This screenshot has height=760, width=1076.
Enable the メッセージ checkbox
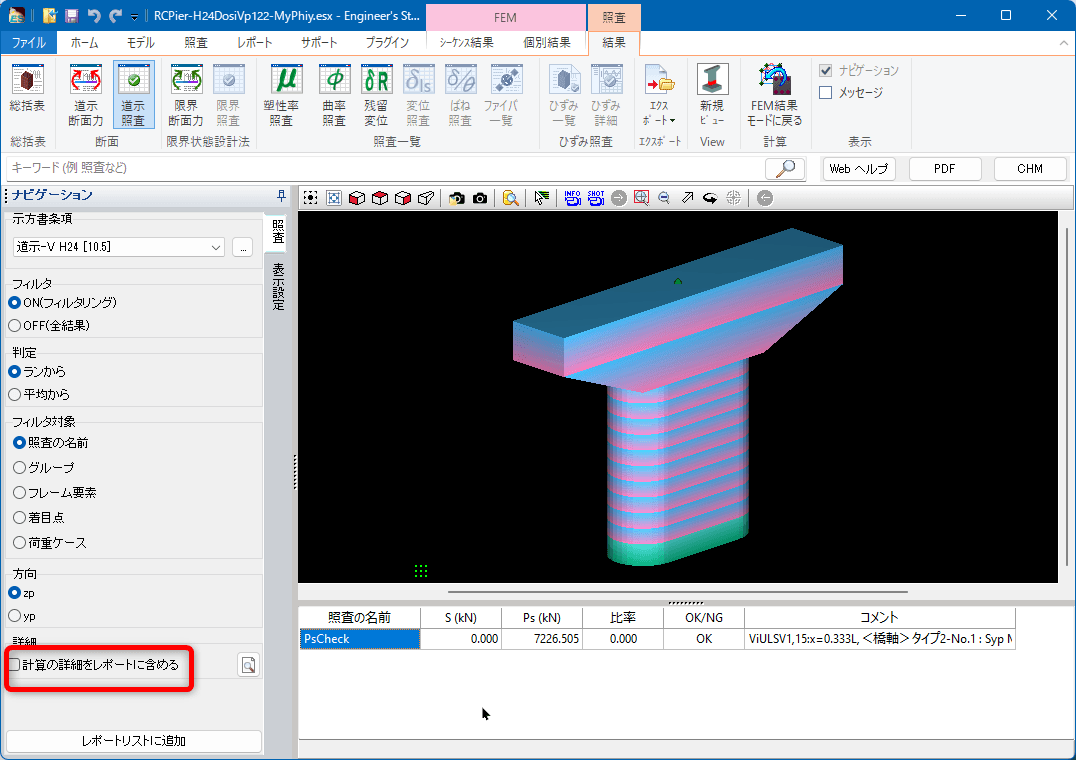click(826, 93)
